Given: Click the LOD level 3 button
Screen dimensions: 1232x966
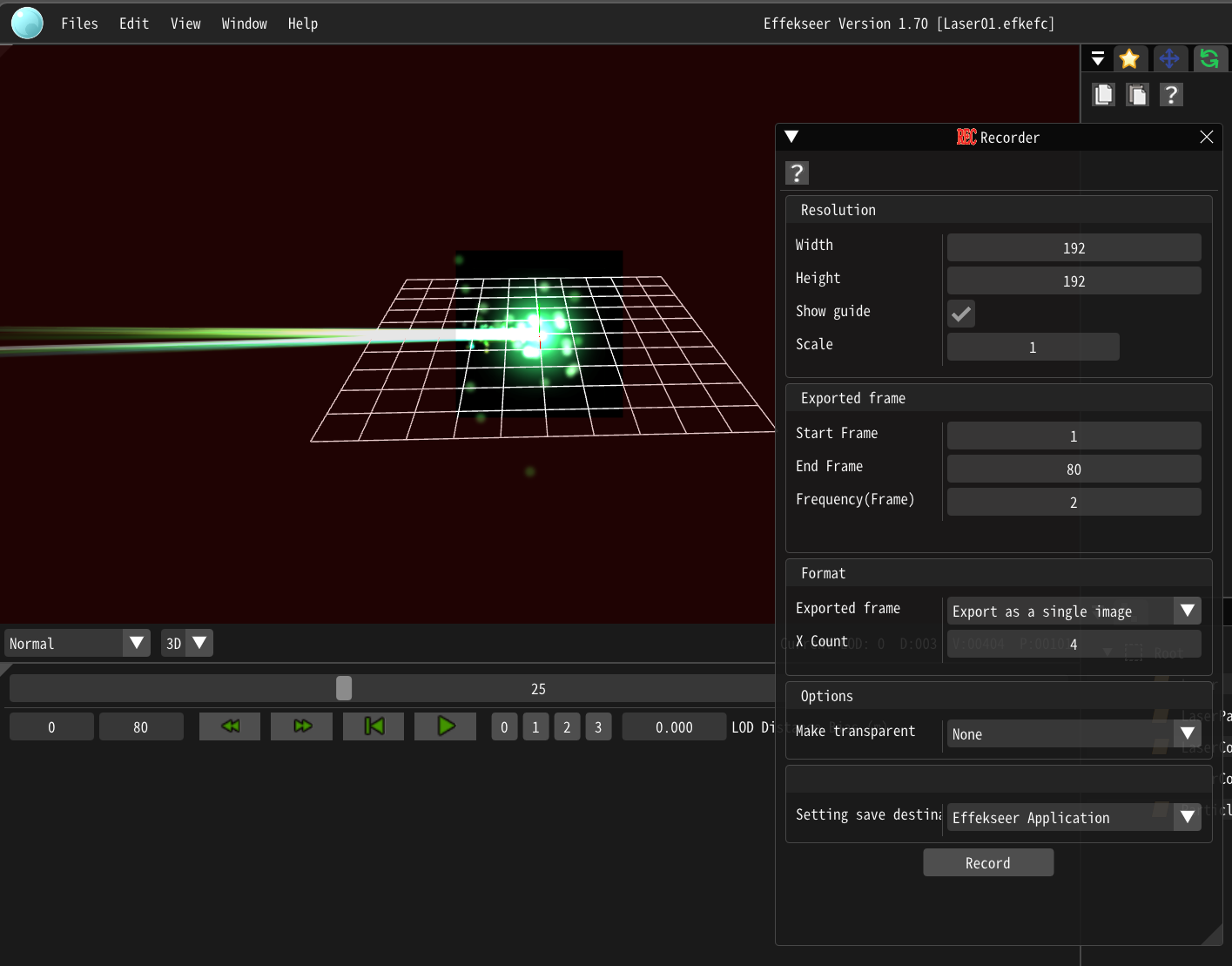Looking at the screenshot, I should point(598,726).
